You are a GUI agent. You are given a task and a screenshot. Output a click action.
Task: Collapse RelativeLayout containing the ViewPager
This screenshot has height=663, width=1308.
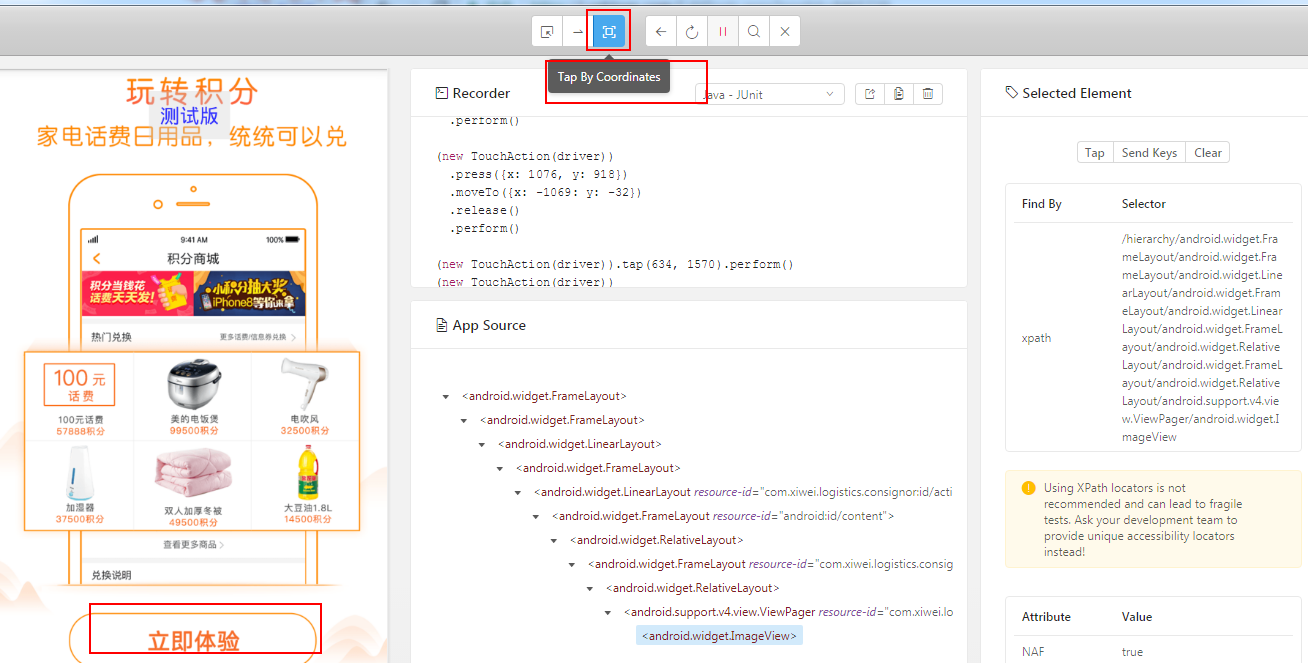coord(590,589)
